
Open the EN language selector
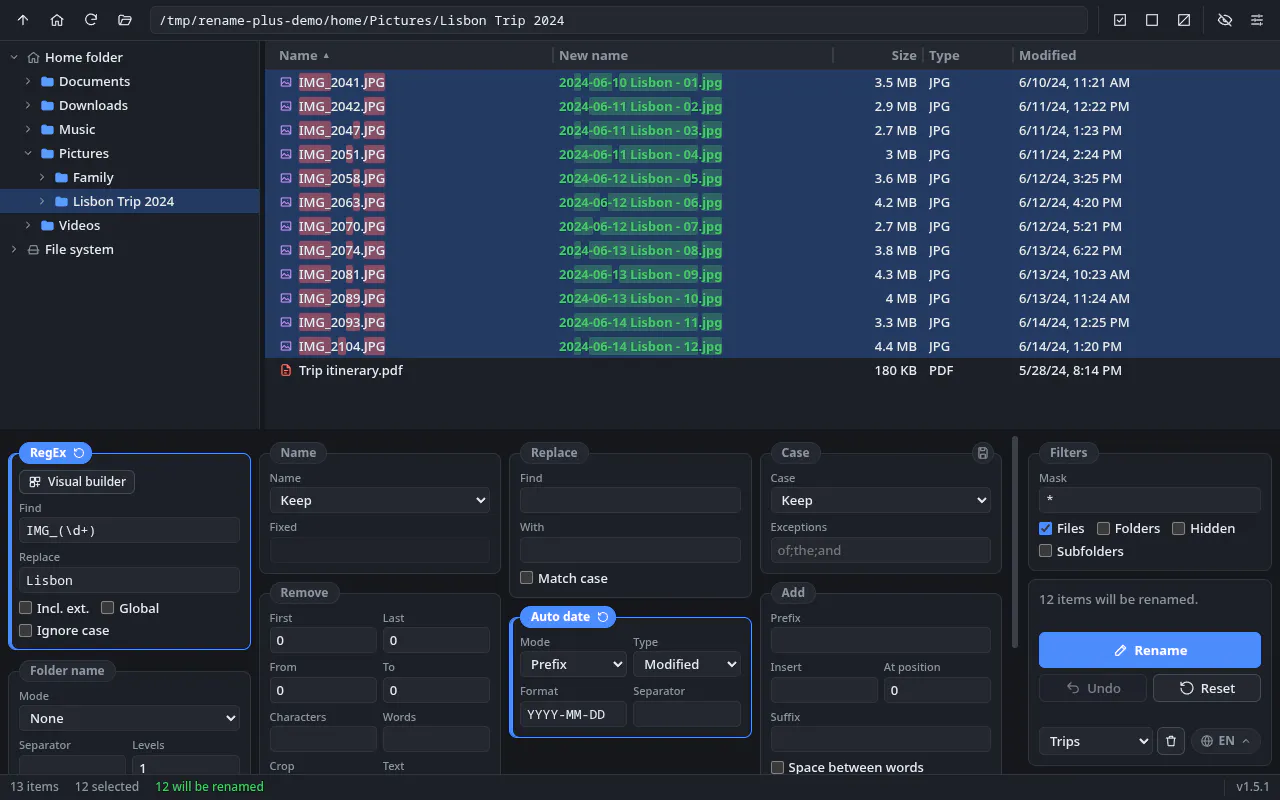click(x=1225, y=741)
